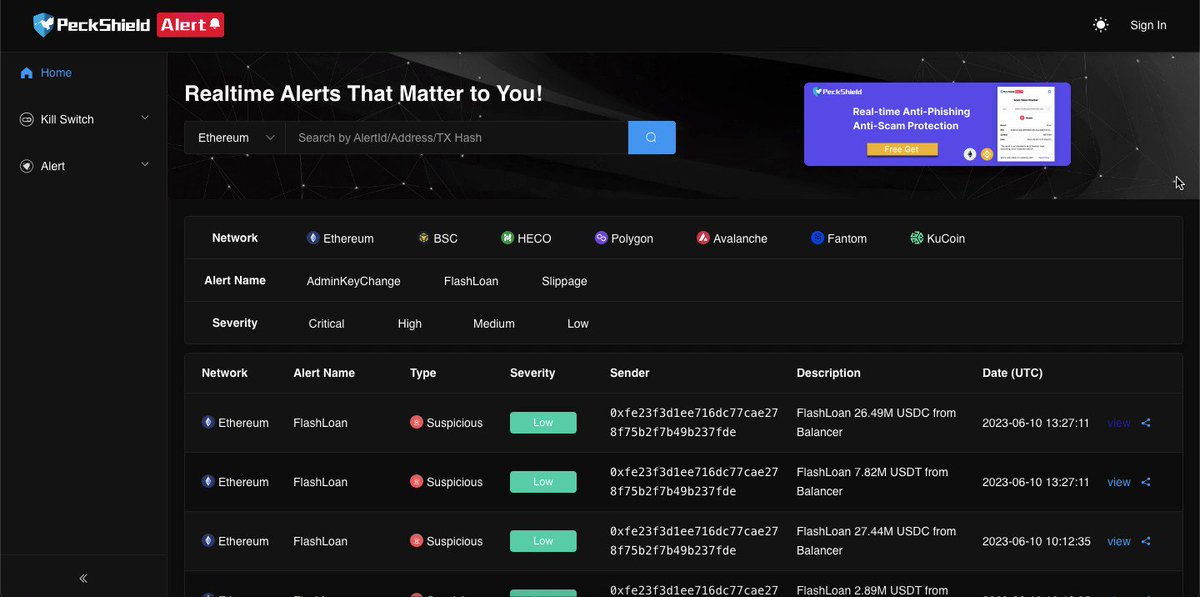
Task: Click the BSC filter icon
Action: (424, 238)
